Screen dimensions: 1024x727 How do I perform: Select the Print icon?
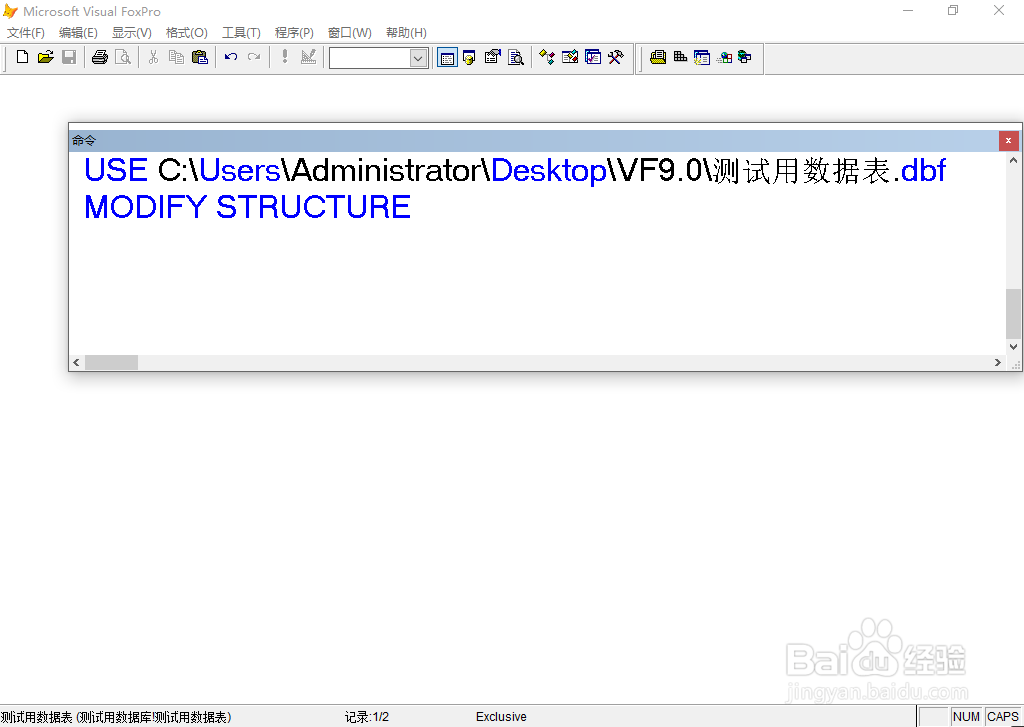click(99, 57)
